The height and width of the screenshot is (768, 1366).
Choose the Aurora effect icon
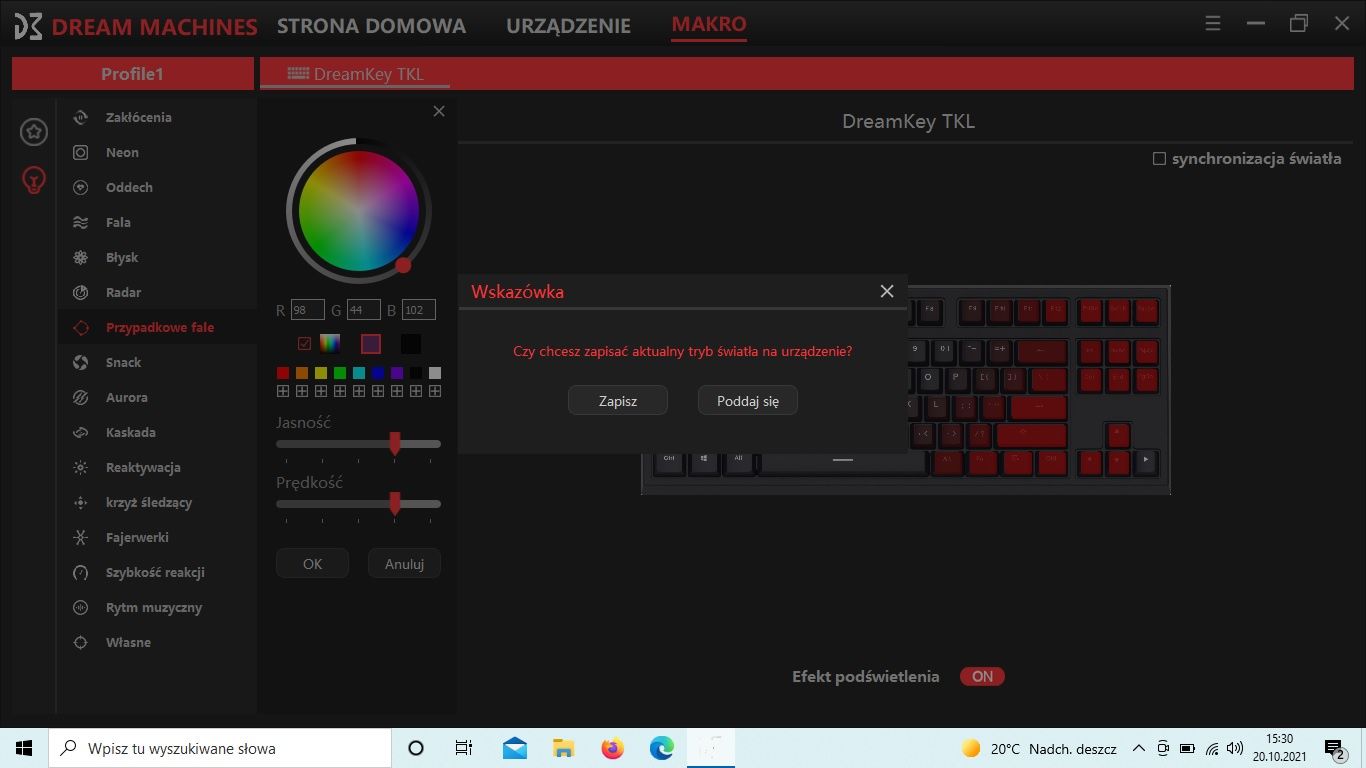click(x=81, y=397)
